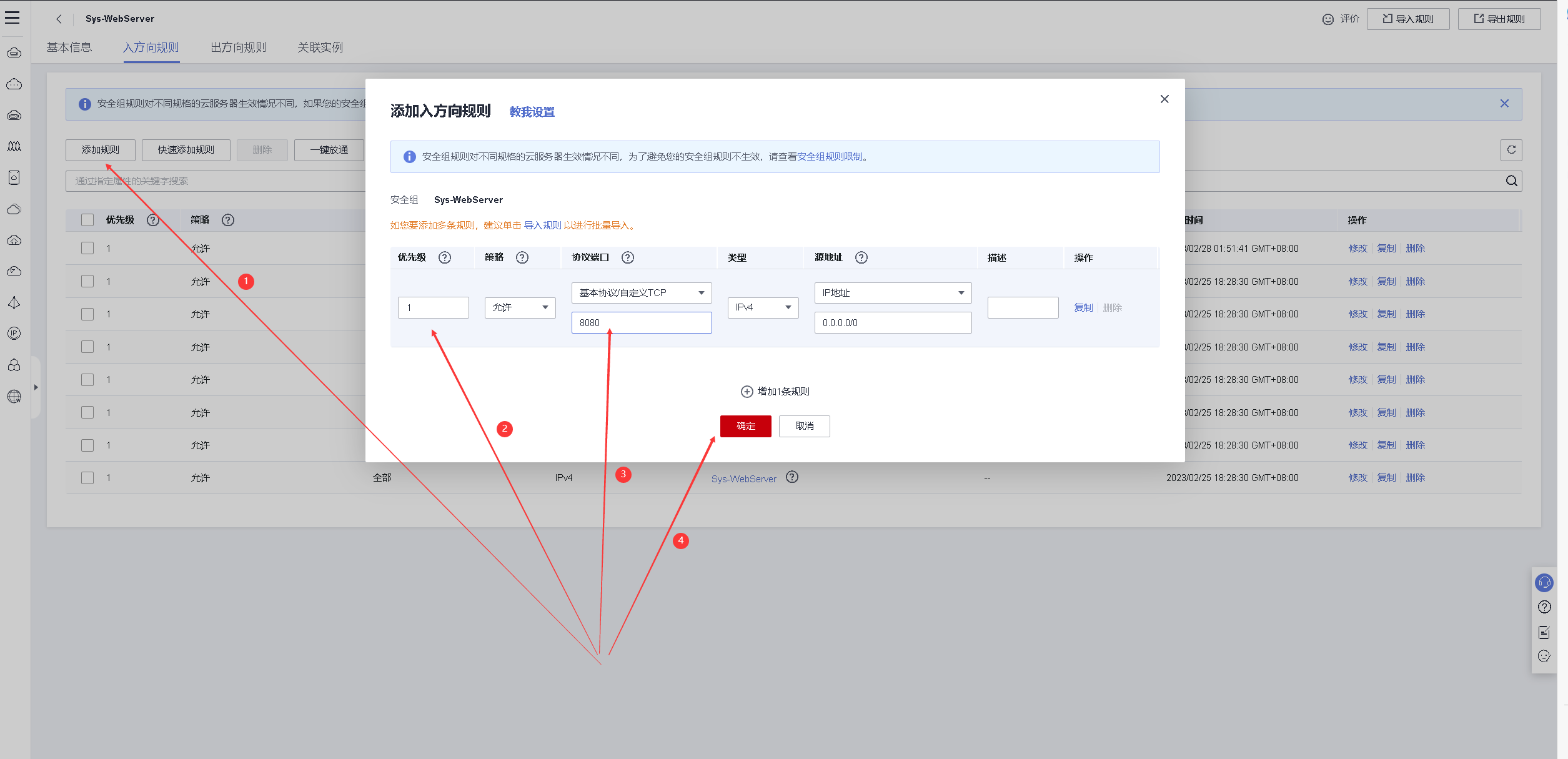Click the plus icon for 增加1条规则
This screenshot has width=1568, height=759.
747,392
